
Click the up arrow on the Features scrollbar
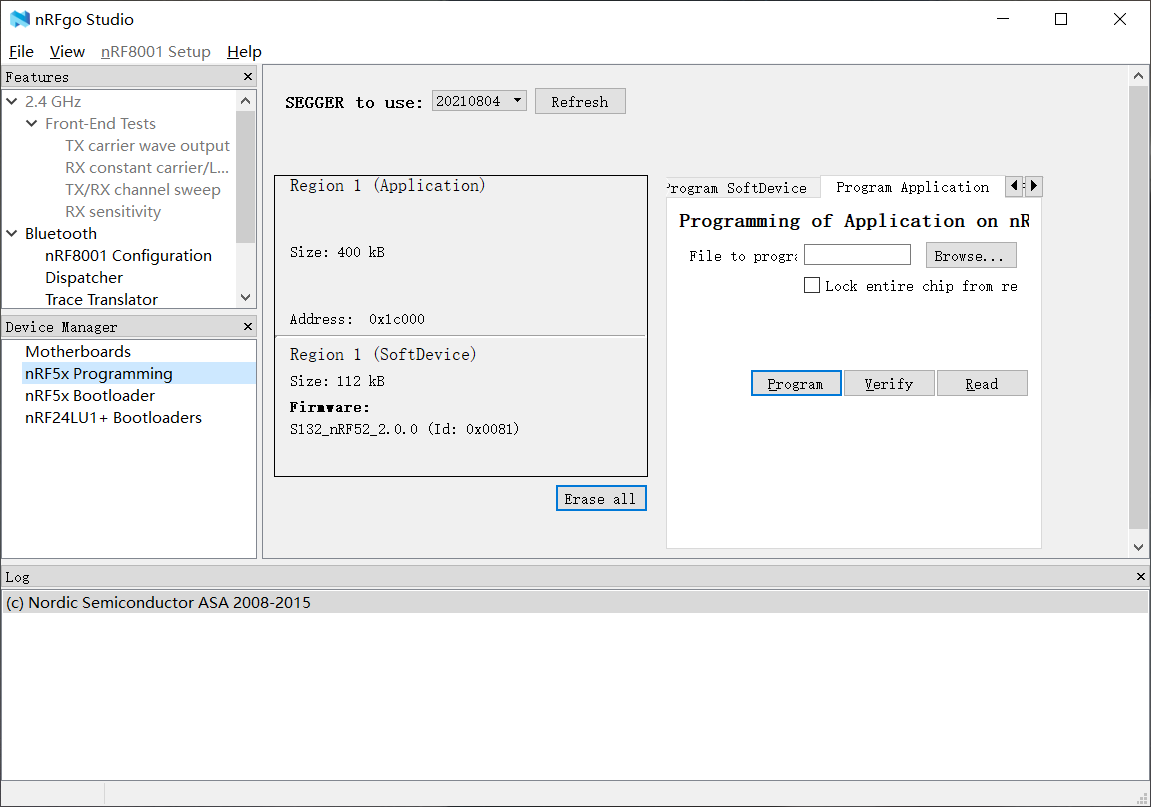pos(246,99)
